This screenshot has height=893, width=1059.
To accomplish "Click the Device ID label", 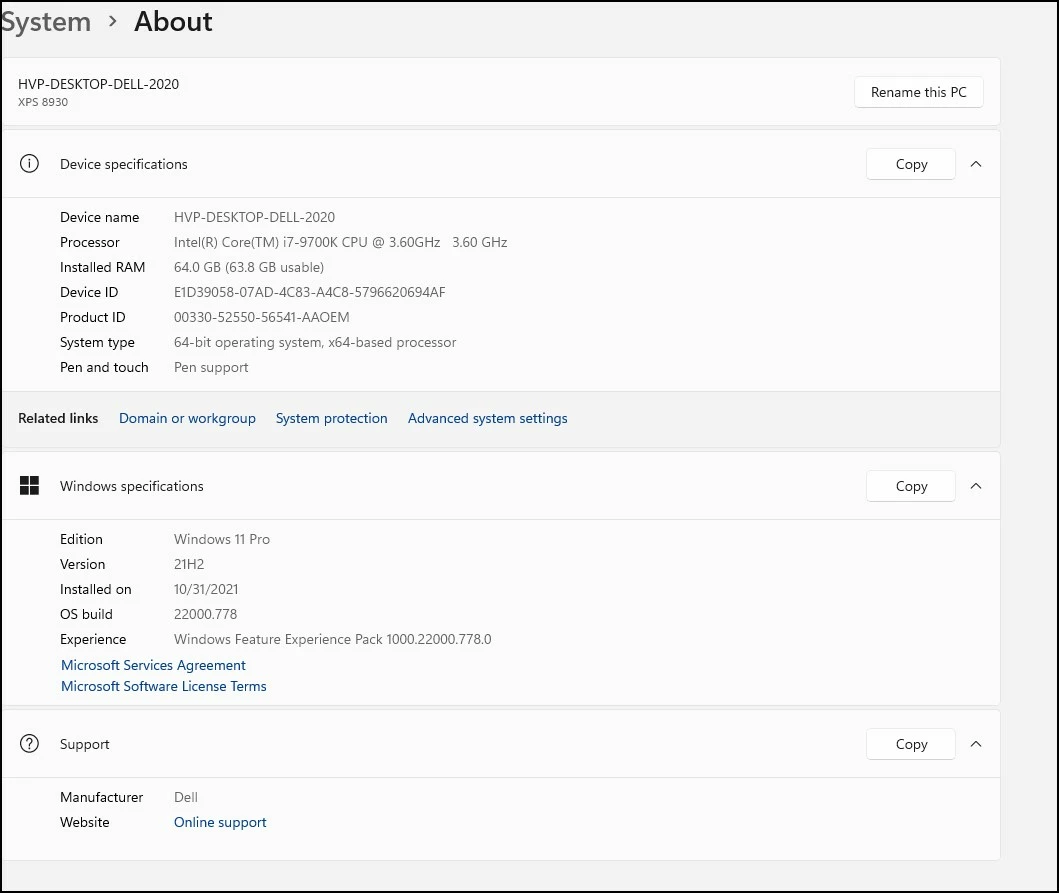I will pos(88,292).
